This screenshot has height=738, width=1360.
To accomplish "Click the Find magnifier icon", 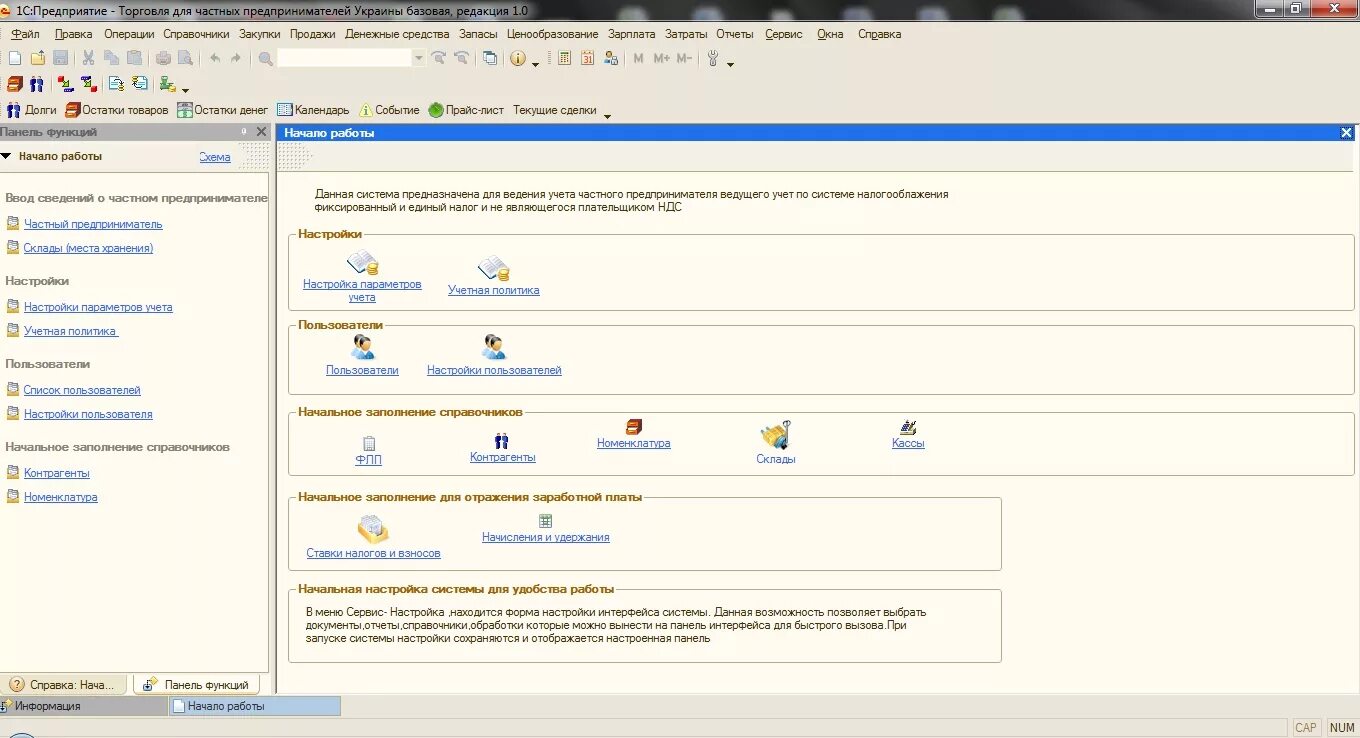I will (265, 58).
